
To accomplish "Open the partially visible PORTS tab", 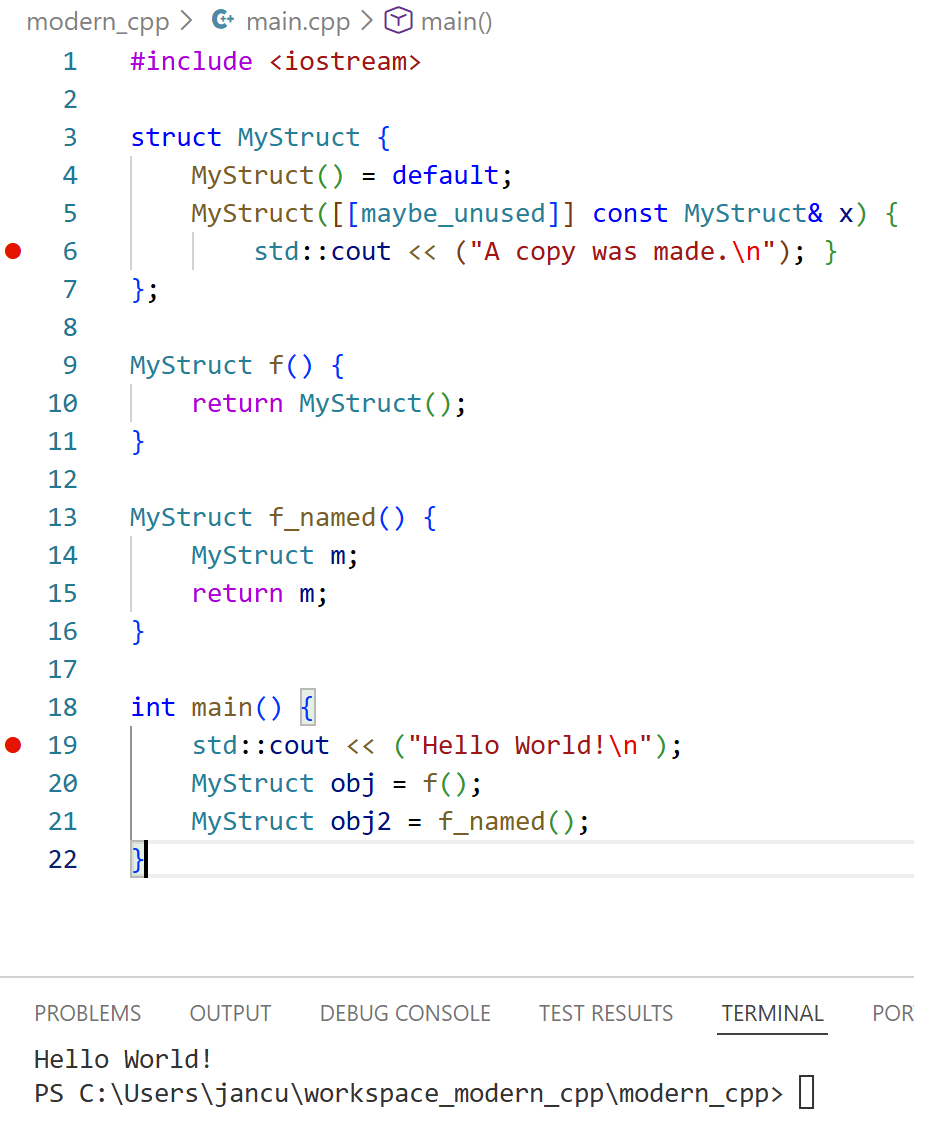I will (x=893, y=1013).
